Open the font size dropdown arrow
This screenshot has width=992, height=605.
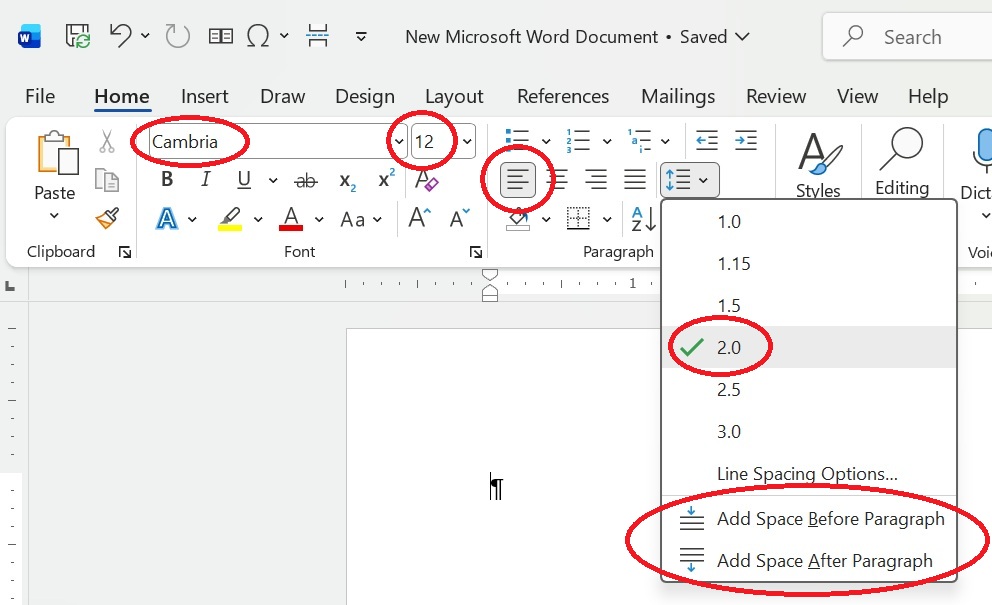467,141
